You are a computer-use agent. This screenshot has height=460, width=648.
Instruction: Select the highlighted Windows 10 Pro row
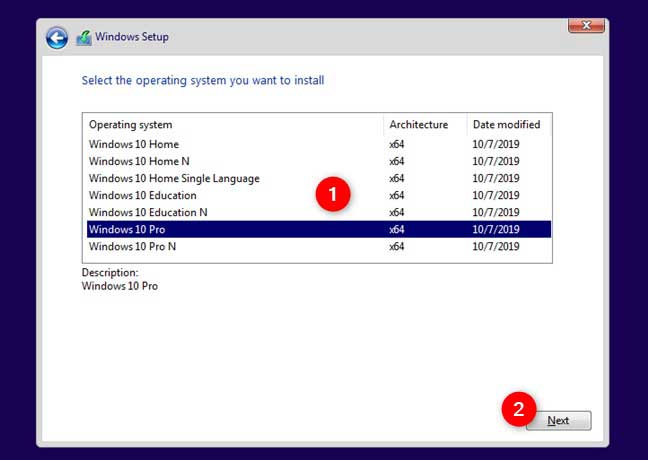(x=319, y=229)
